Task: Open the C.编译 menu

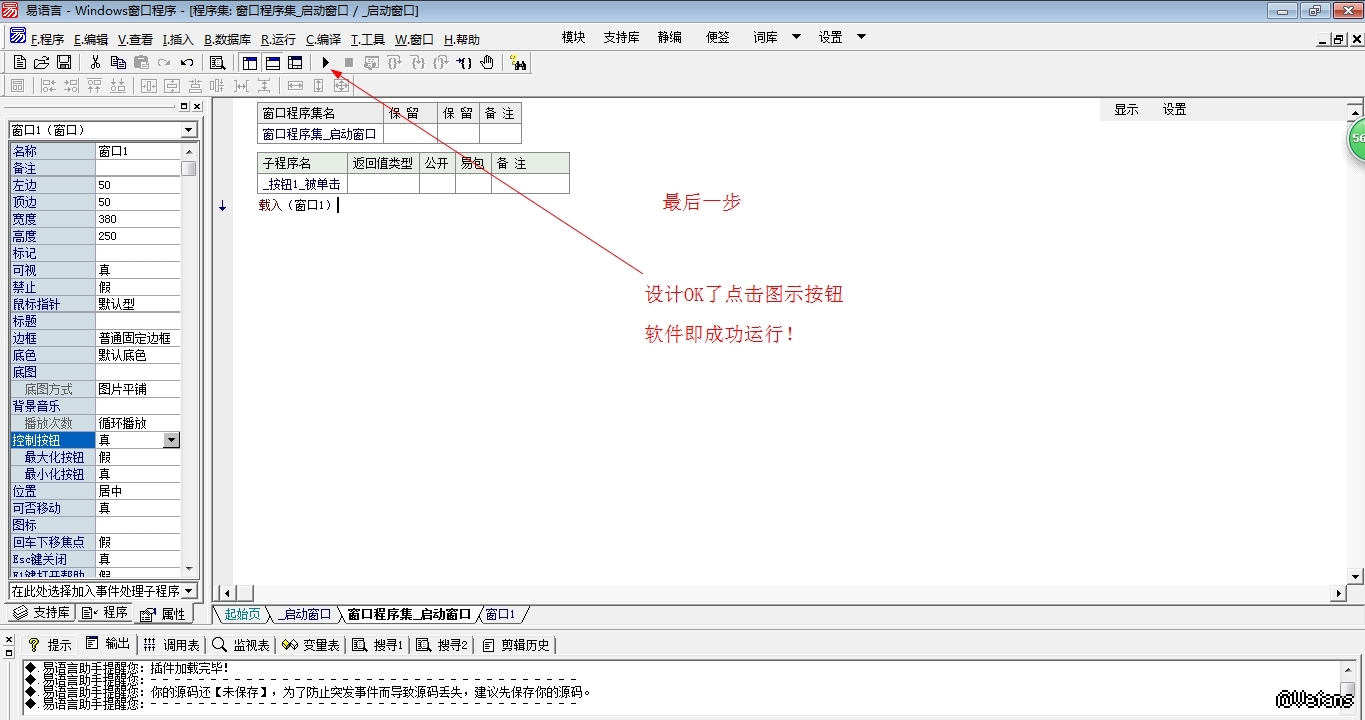Action: [323, 39]
